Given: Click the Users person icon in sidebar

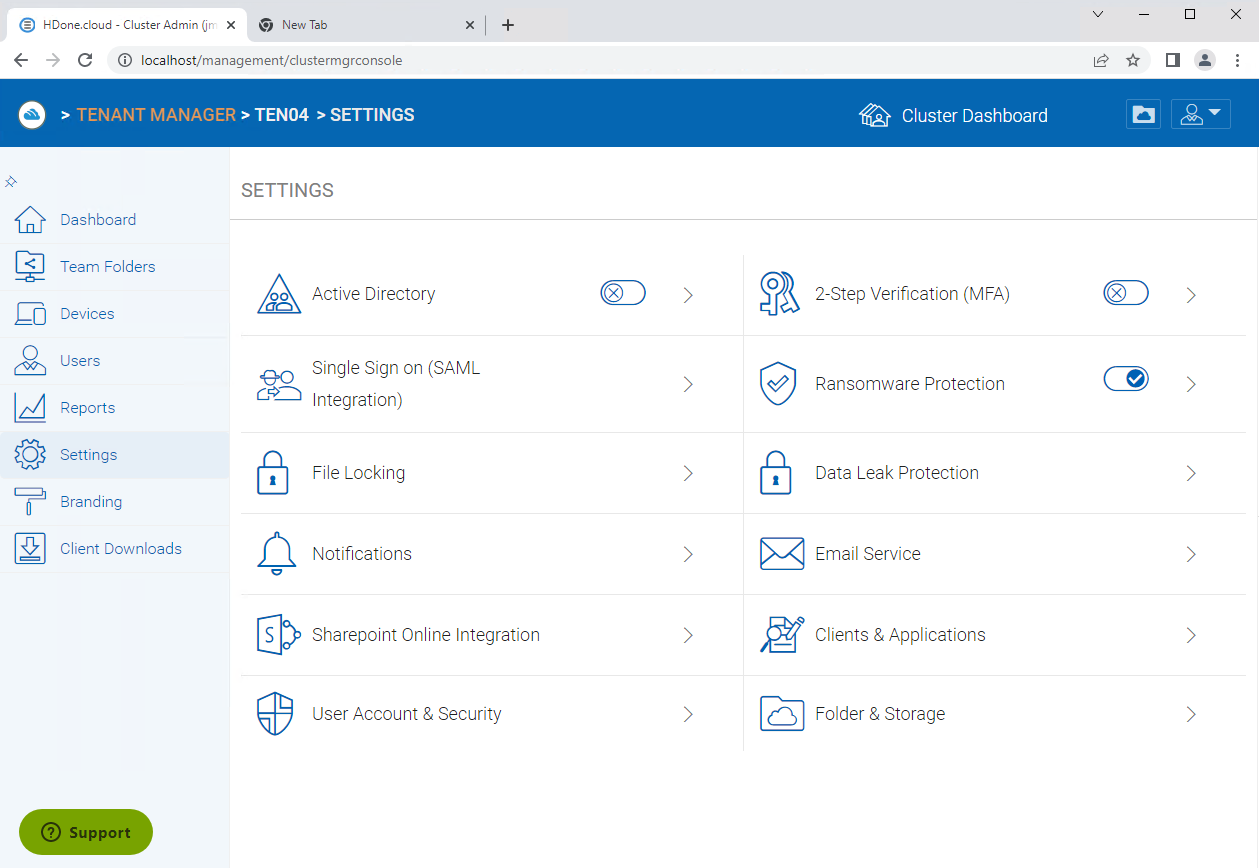Looking at the screenshot, I should click(30, 361).
